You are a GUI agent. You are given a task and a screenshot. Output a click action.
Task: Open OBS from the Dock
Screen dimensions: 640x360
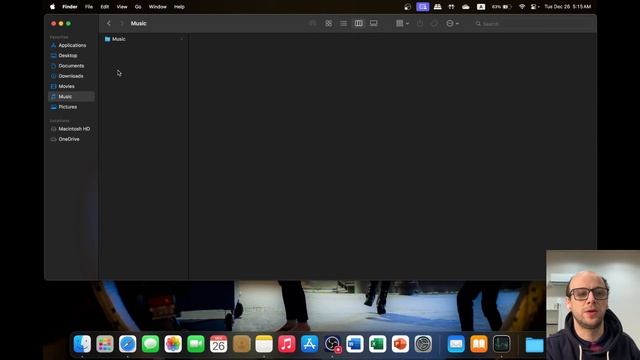(x=332, y=344)
